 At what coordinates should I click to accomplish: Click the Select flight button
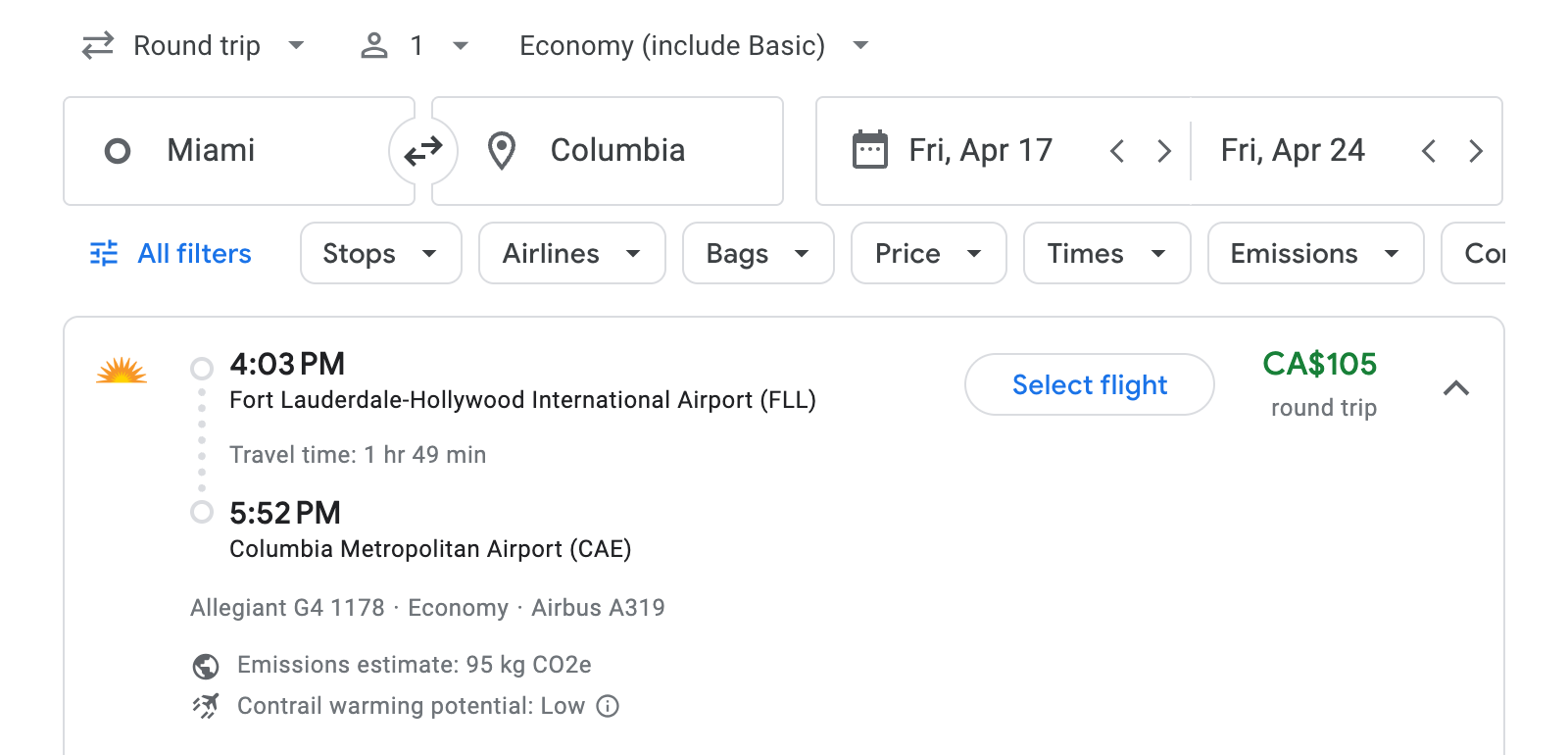(1089, 384)
